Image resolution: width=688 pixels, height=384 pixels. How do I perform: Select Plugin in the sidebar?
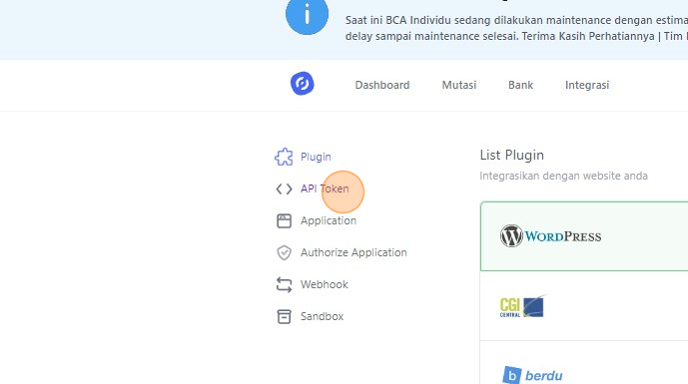pos(315,157)
